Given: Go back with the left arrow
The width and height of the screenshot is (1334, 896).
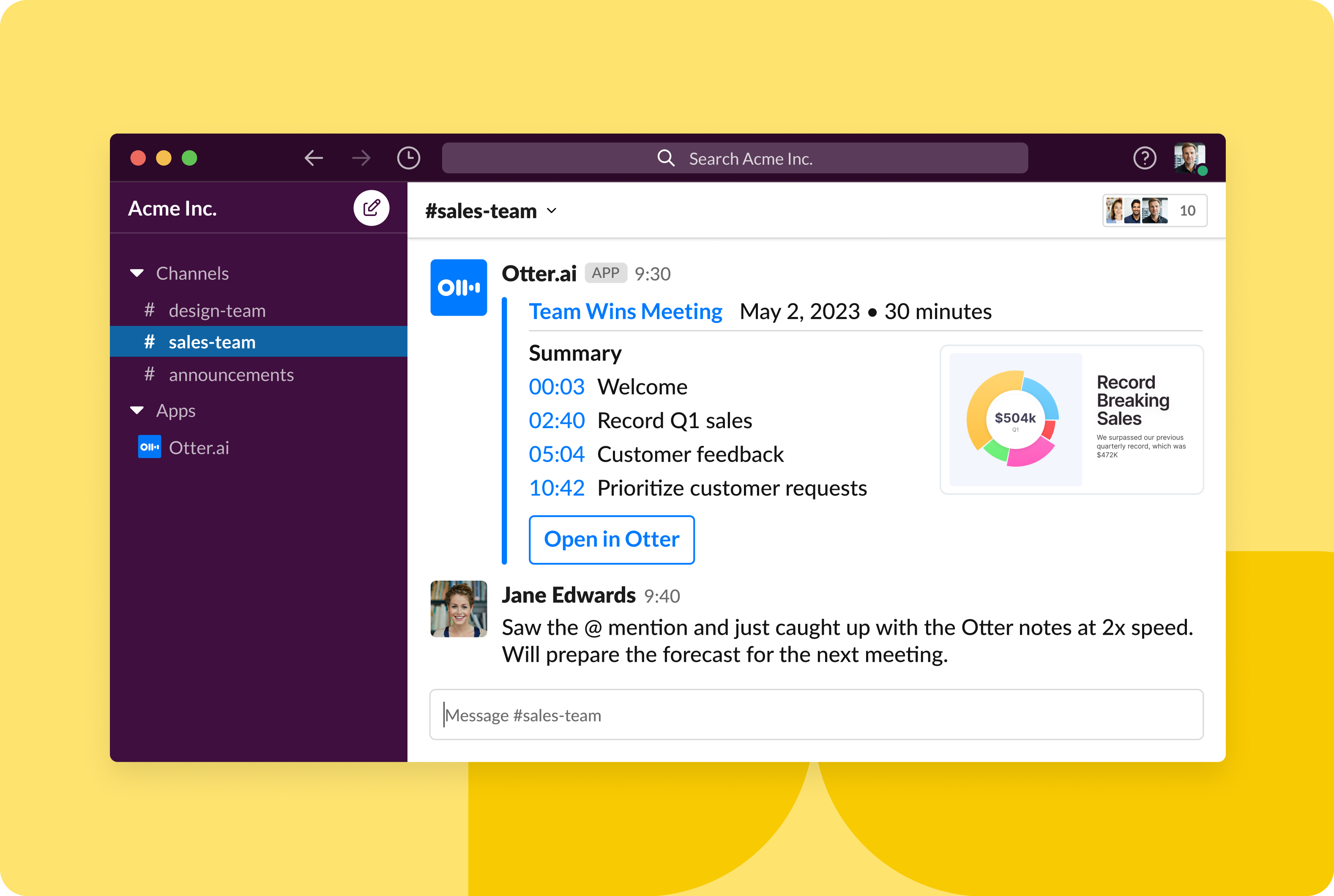Looking at the screenshot, I should (x=314, y=158).
